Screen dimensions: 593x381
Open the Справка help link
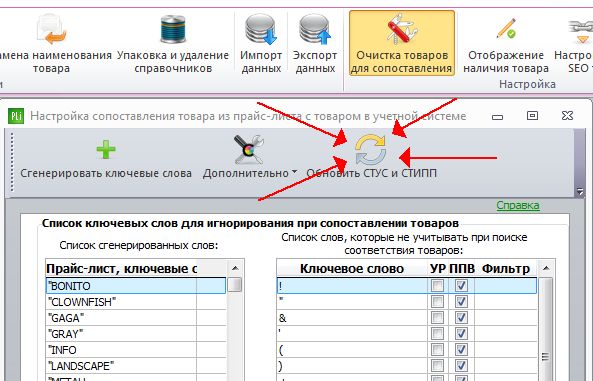pyautogui.click(x=518, y=205)
